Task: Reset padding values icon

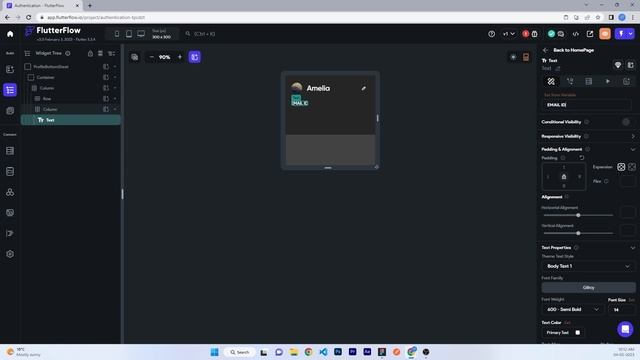Action: [x=582, y=158]
